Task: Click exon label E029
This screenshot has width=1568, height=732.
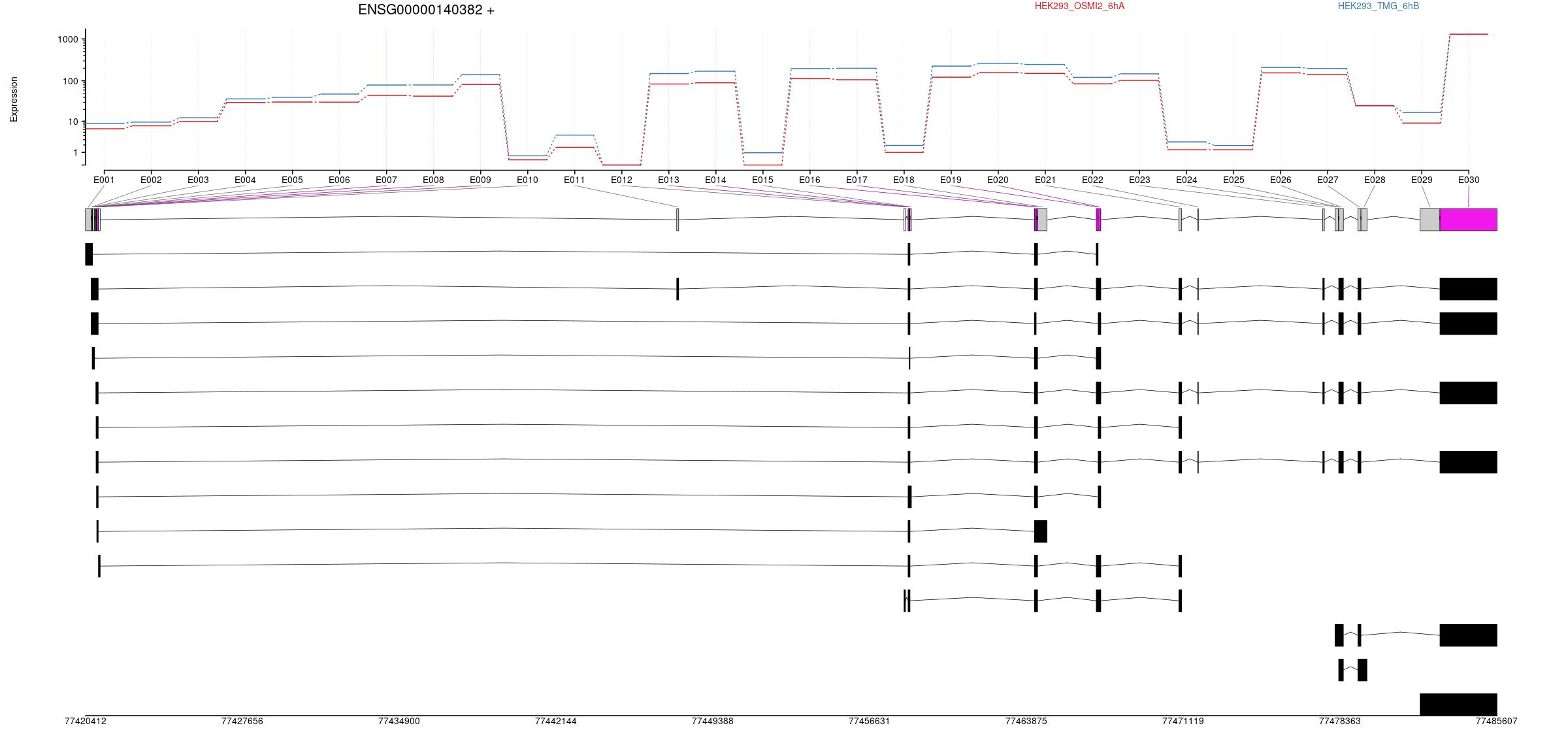Action: coord(1422,180)
